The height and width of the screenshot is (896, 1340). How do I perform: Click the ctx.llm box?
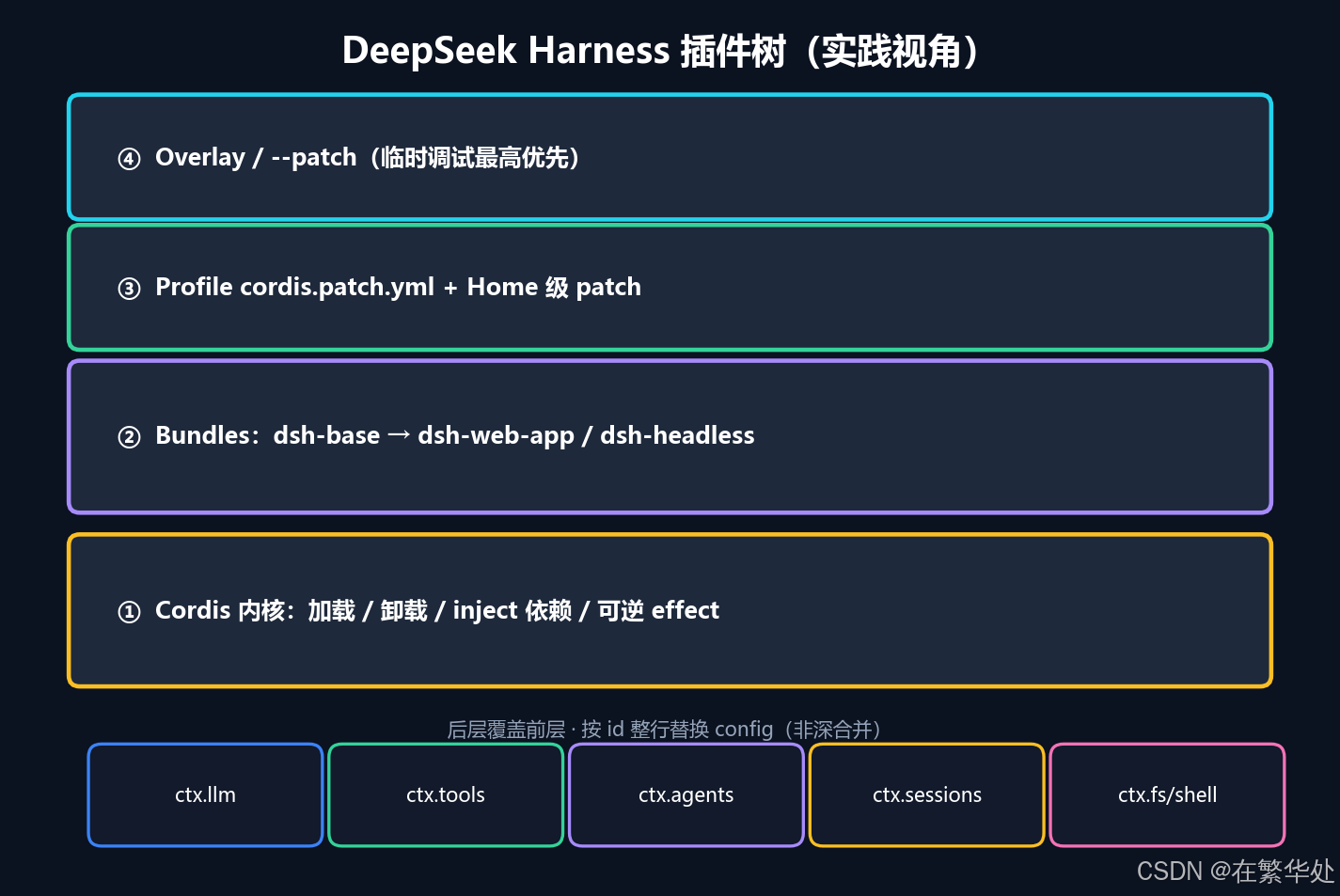click(205, 794)
